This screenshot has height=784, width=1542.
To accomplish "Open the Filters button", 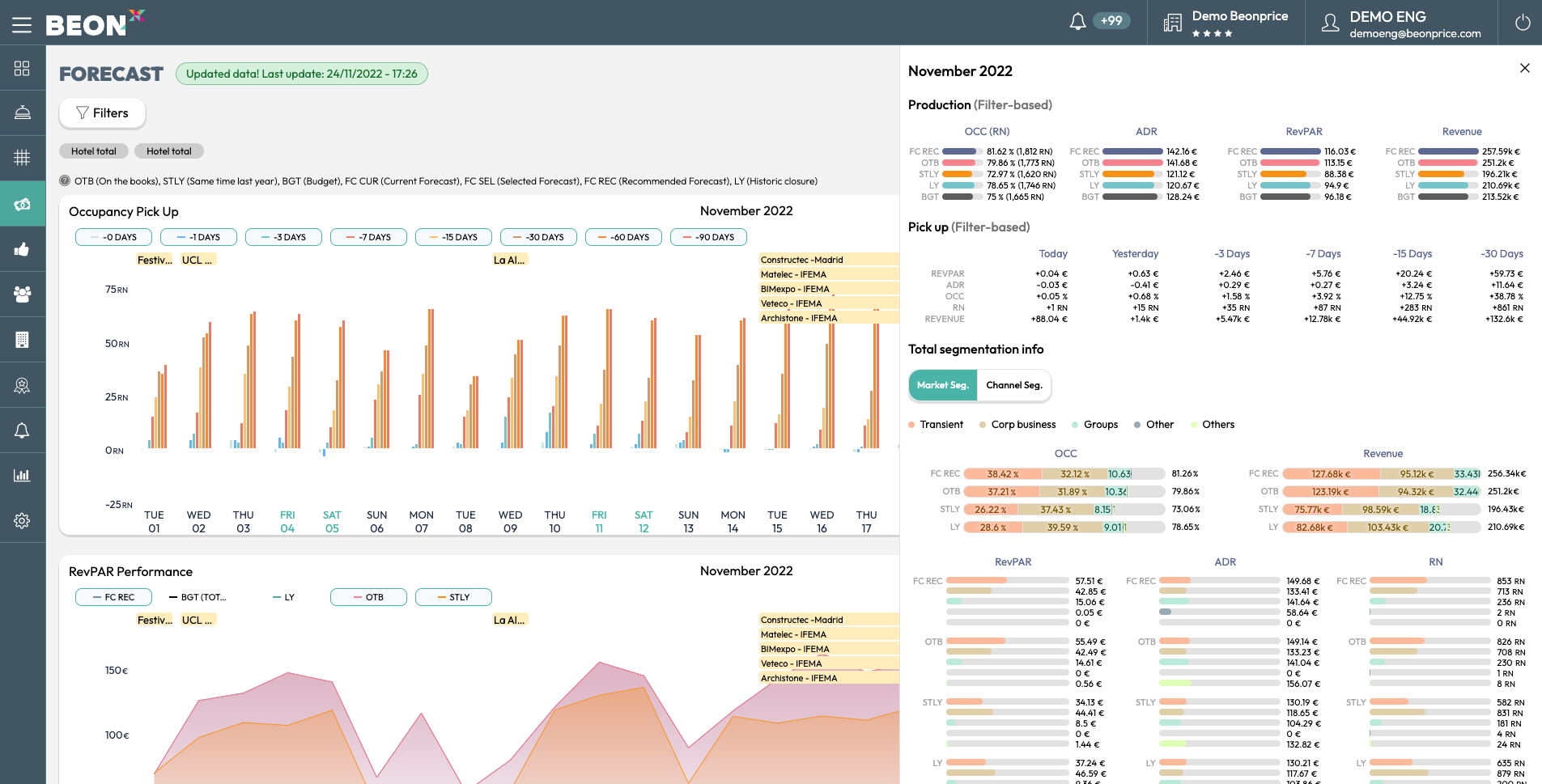I will coord(102,113).
